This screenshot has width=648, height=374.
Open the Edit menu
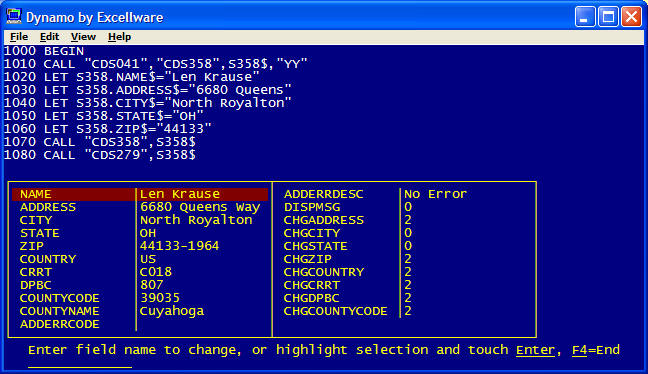point(49,37)
